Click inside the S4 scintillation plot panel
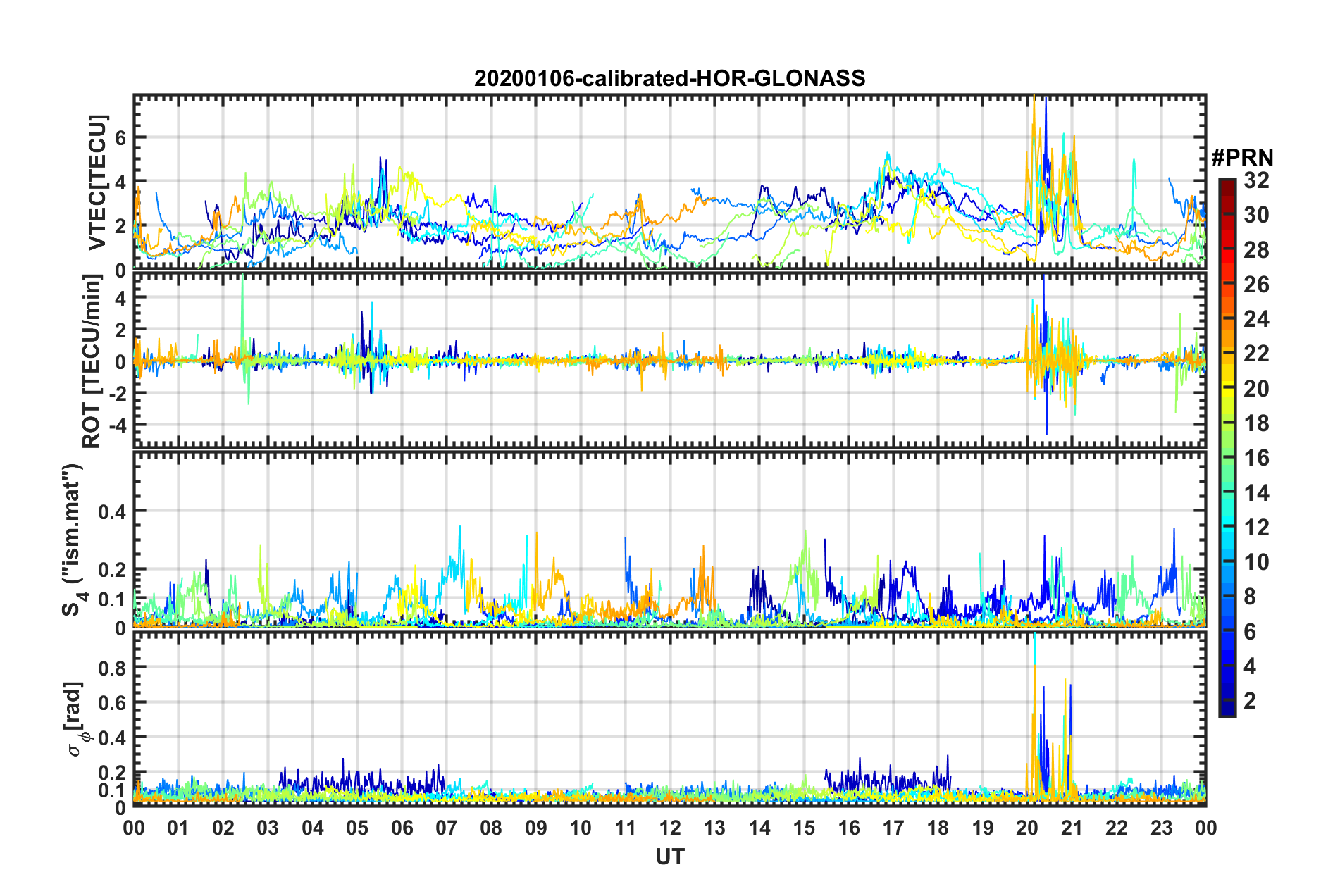Viewport: 1340px width, 896px height. coord(669,539)
